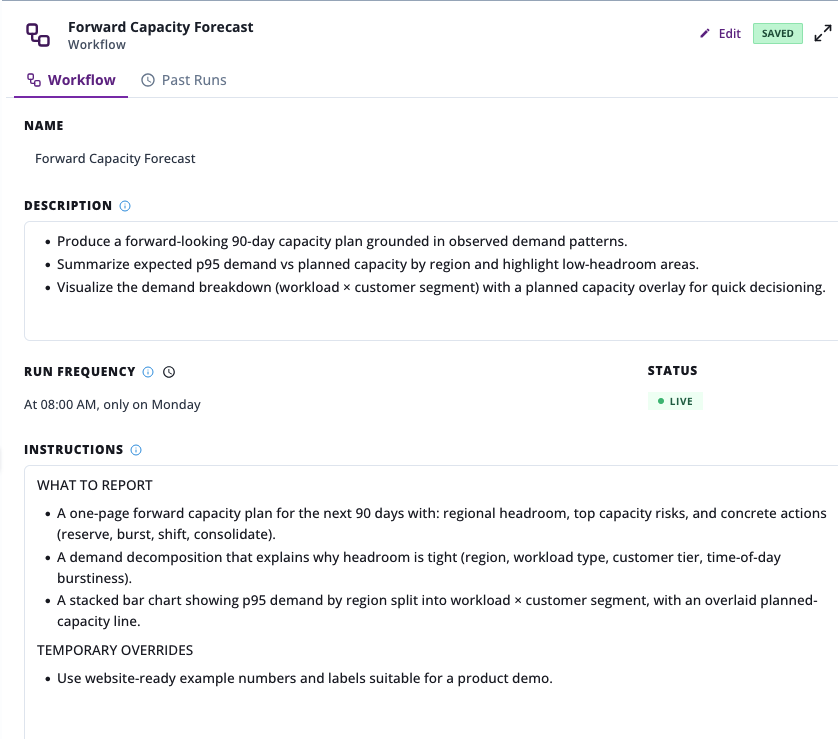Click the workflow icon beside the title
838x739 pixels.
click(x=38, y=35)
